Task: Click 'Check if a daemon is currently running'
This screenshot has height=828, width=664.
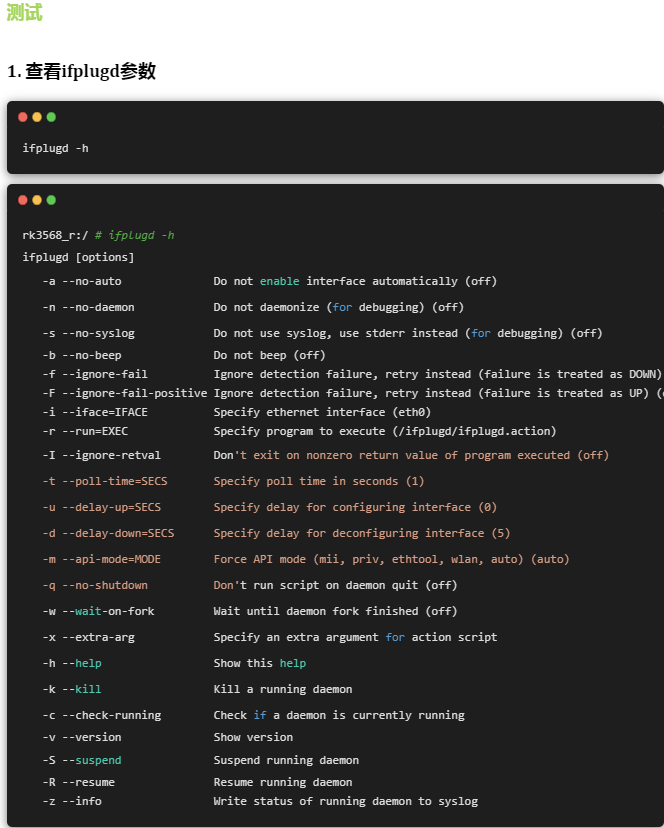Action: click(x=339, y=715)
